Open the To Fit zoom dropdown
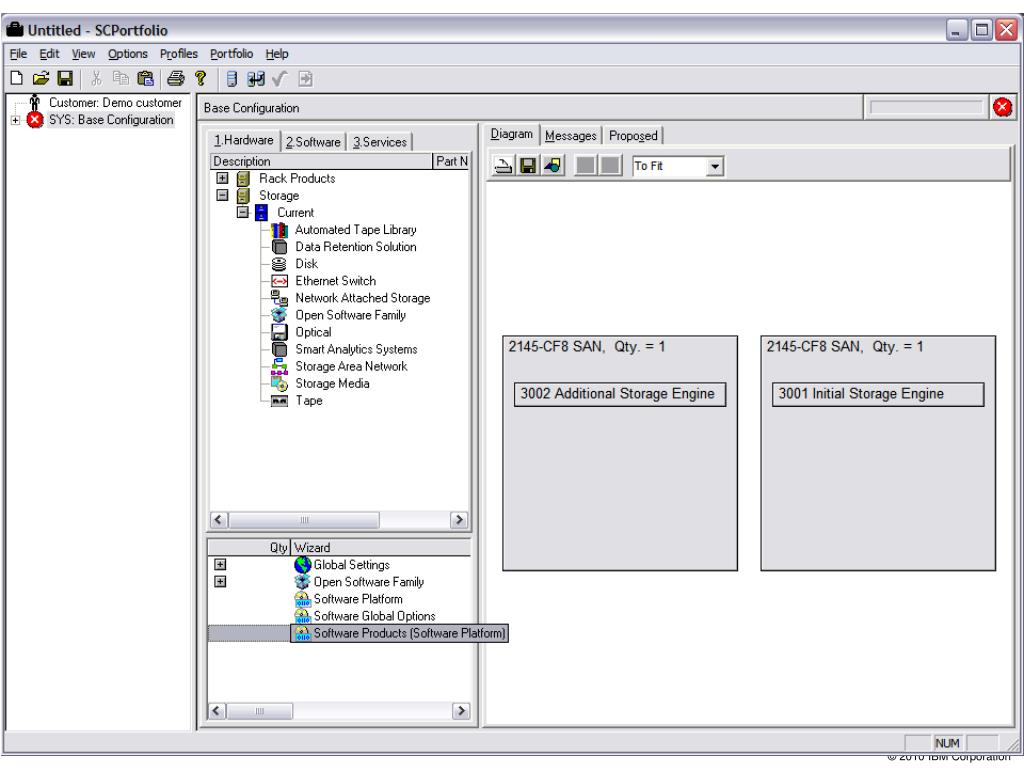 715,167
